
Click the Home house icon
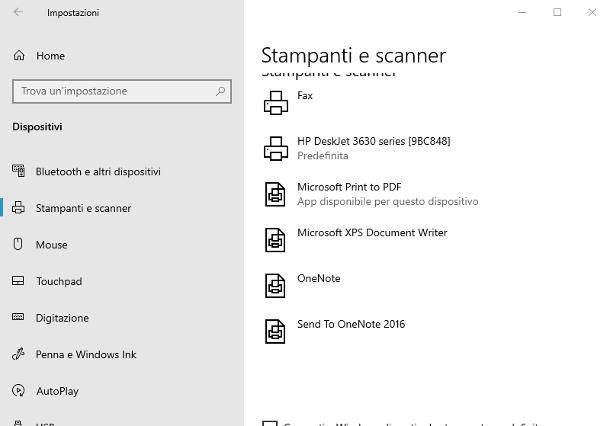tap(19, 56)
